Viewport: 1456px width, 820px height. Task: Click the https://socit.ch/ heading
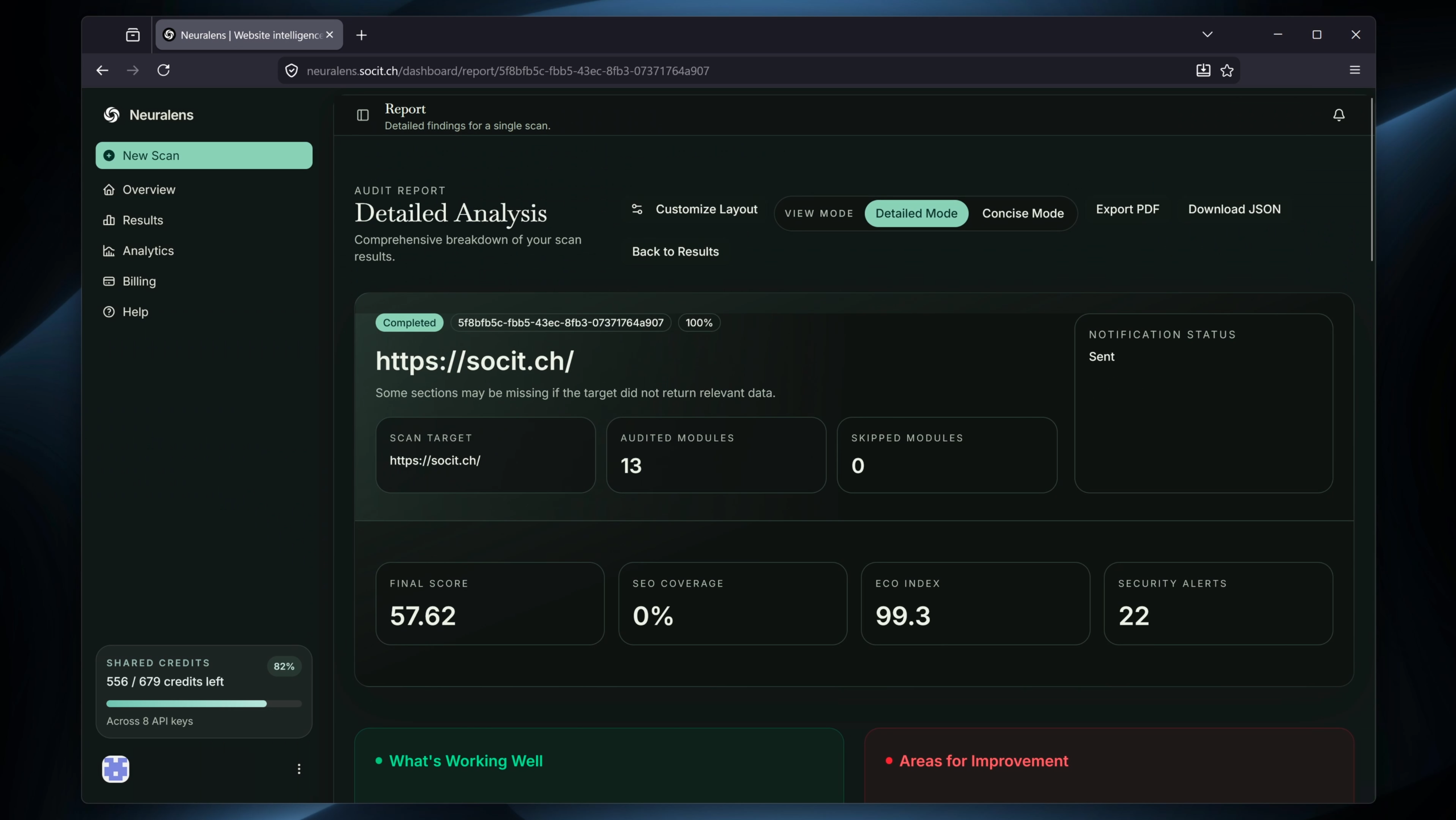click(x=474, y=361)
